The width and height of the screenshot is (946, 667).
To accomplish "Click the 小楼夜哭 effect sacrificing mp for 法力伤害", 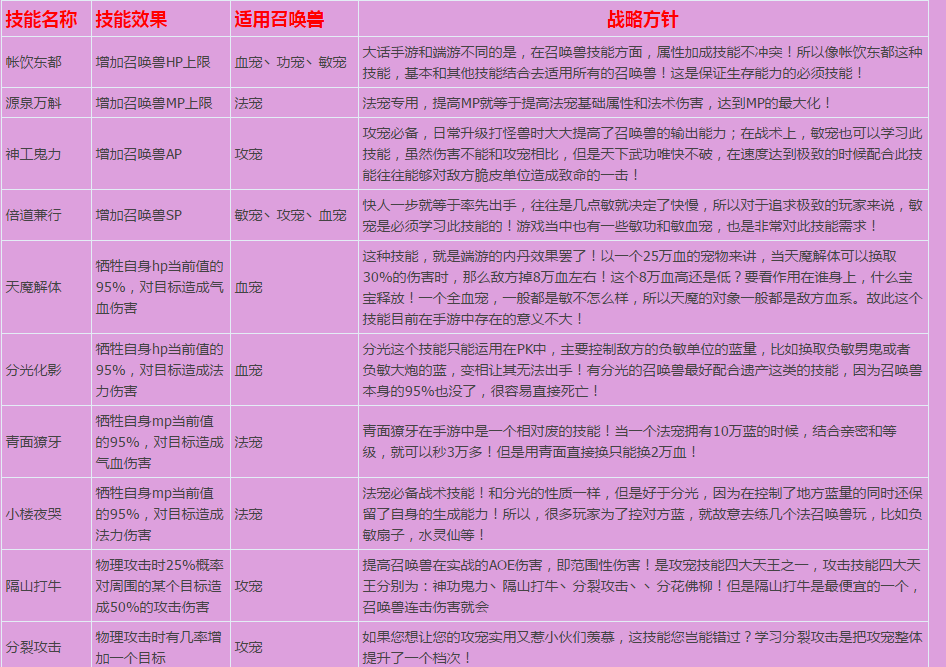I will [x=159, y=514].
